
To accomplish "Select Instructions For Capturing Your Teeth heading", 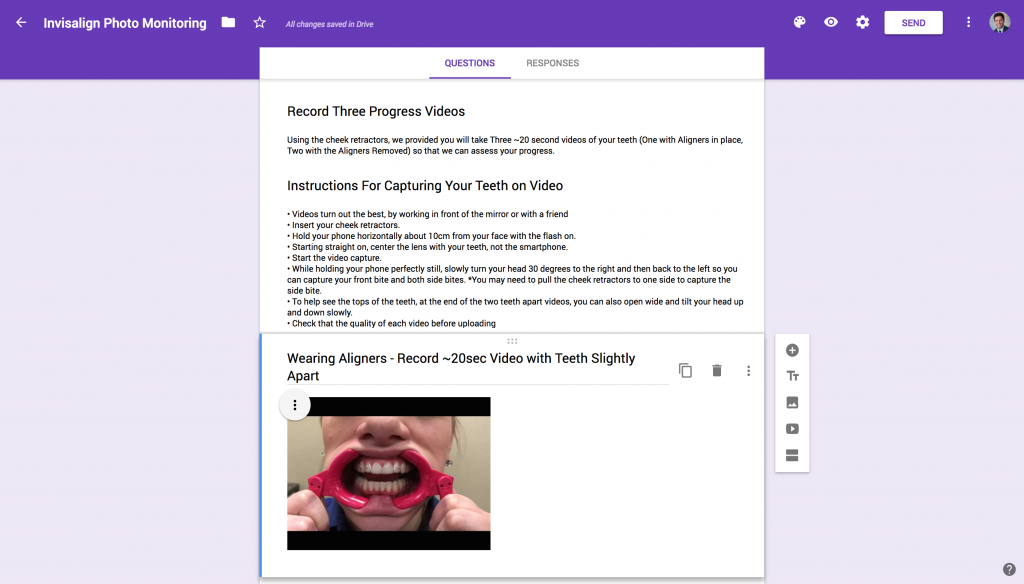I will (424, 186).
